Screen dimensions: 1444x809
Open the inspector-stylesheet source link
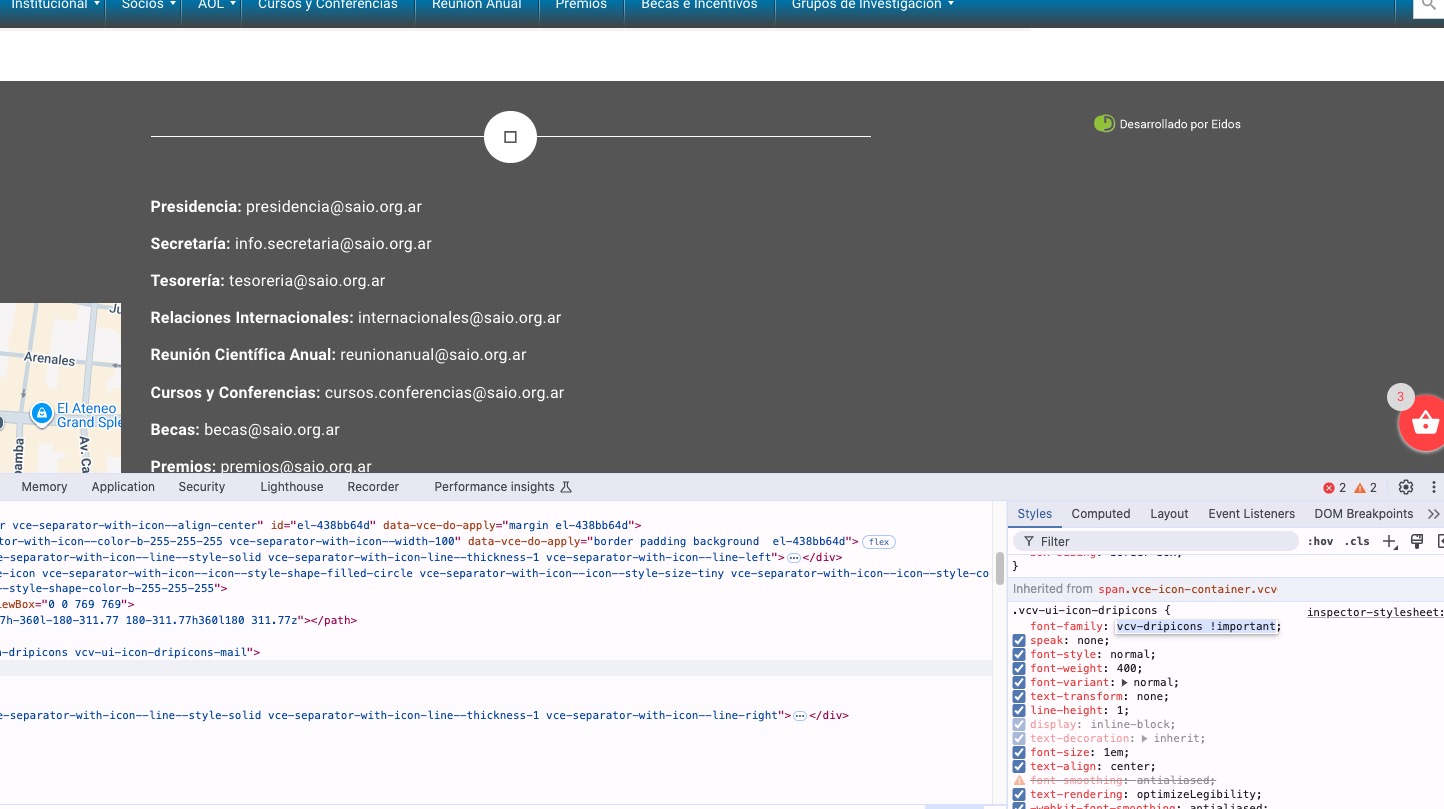coord(1375,612)
